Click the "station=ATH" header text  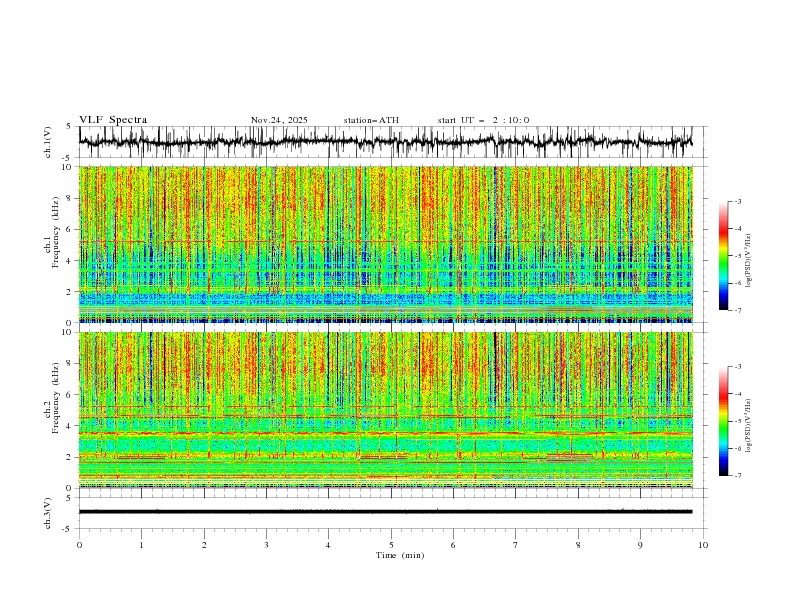(371, 120)
